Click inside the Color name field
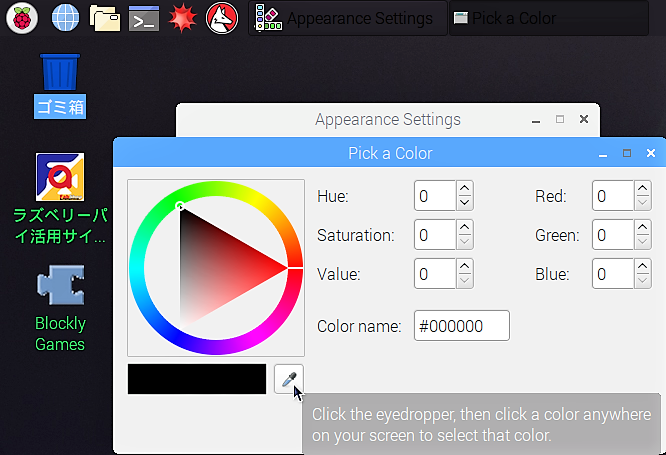The width and height of the screenshot is (666, 455). click(462, 326)
